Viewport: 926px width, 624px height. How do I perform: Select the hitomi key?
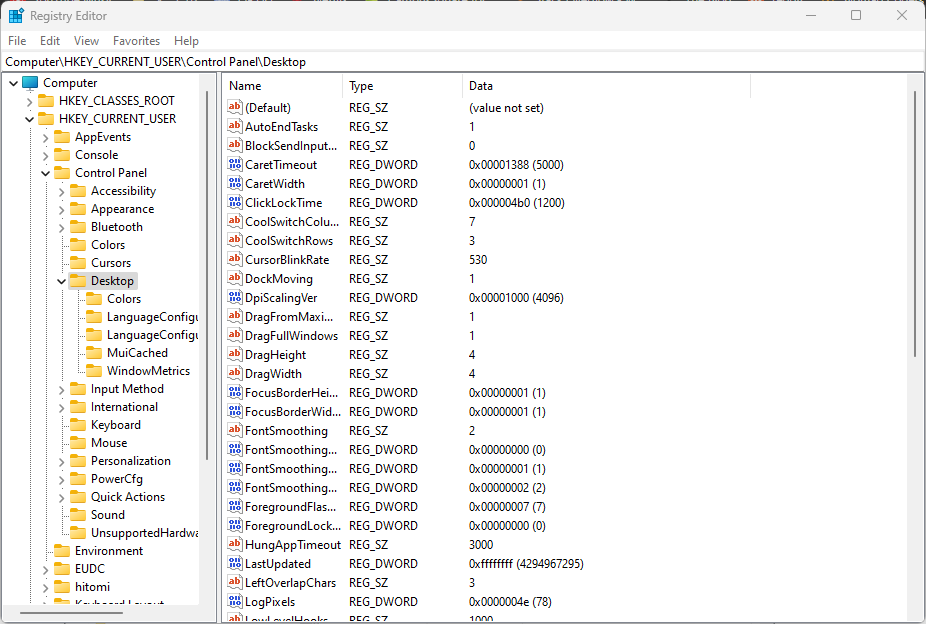tap(92, 587)
